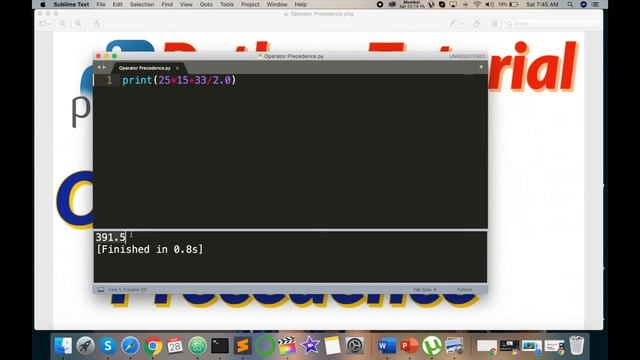Viewport: 640px width, 360px height.
Task: Select the Operator Precedence.py tab
Action: pyautogui.click(x=144, y=68)
